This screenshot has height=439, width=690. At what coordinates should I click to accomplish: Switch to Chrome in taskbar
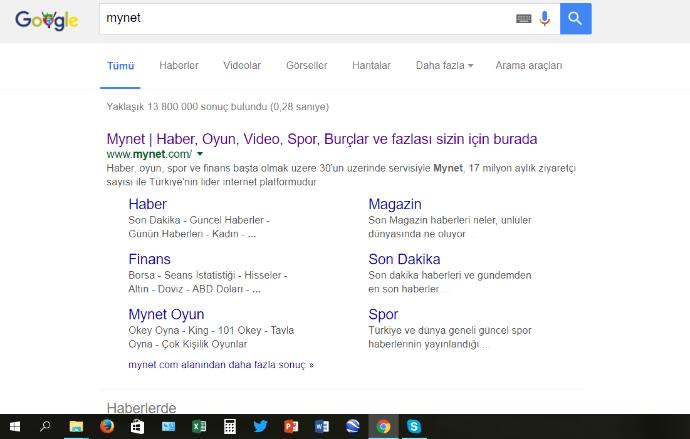pyautogui.click(x=383, y=426)
